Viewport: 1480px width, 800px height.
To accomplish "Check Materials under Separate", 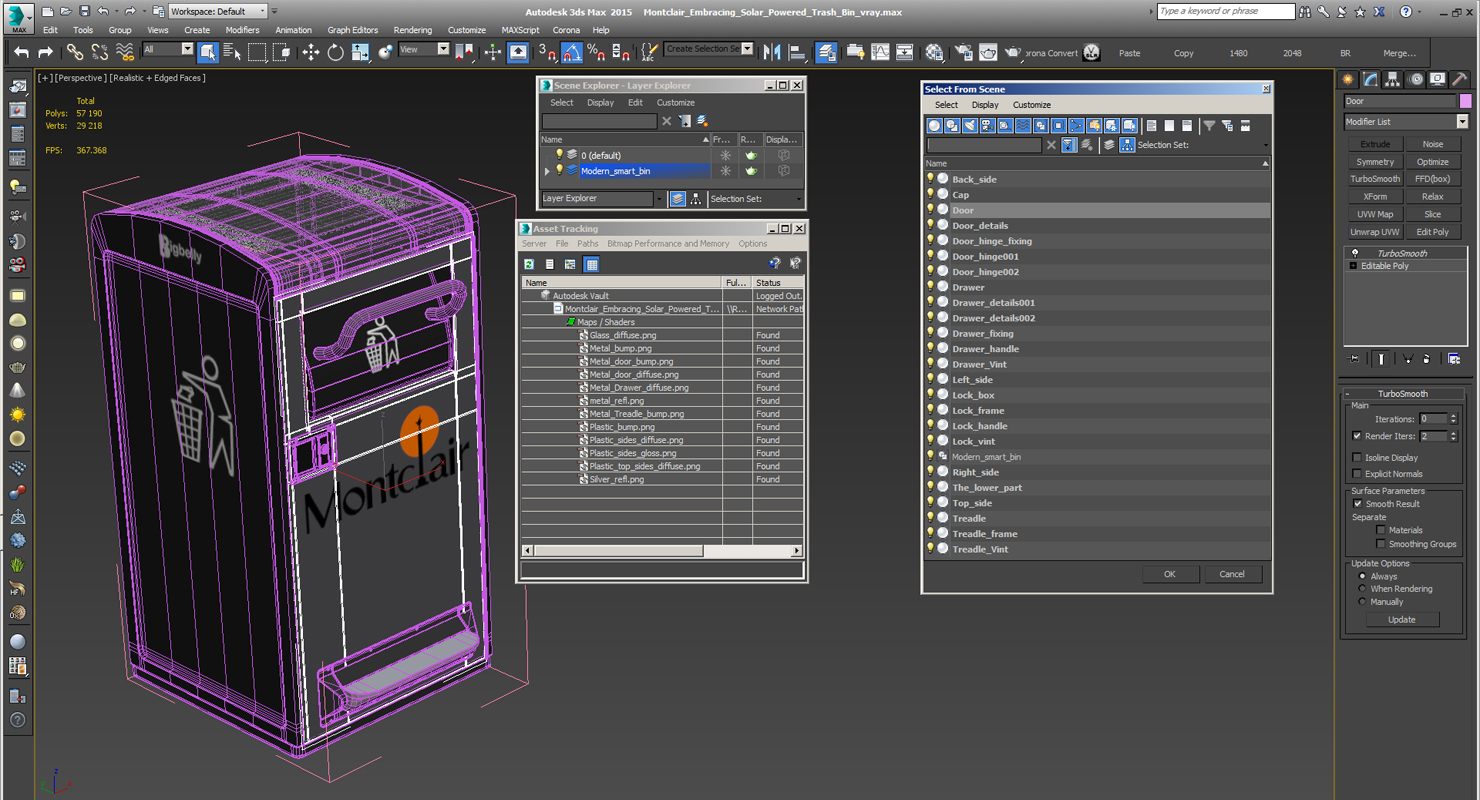I will tap(1381, 530).
